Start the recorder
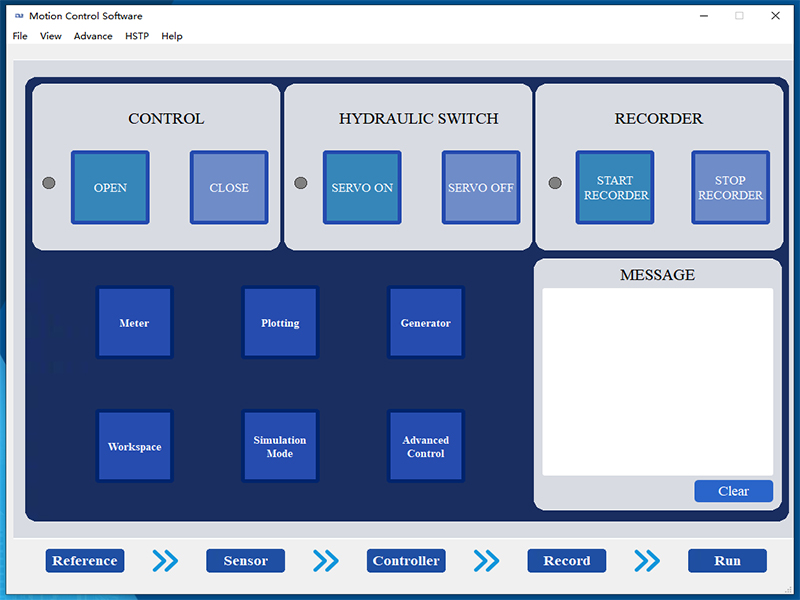This screenshot has width=800, height=600. pos(615,188)
